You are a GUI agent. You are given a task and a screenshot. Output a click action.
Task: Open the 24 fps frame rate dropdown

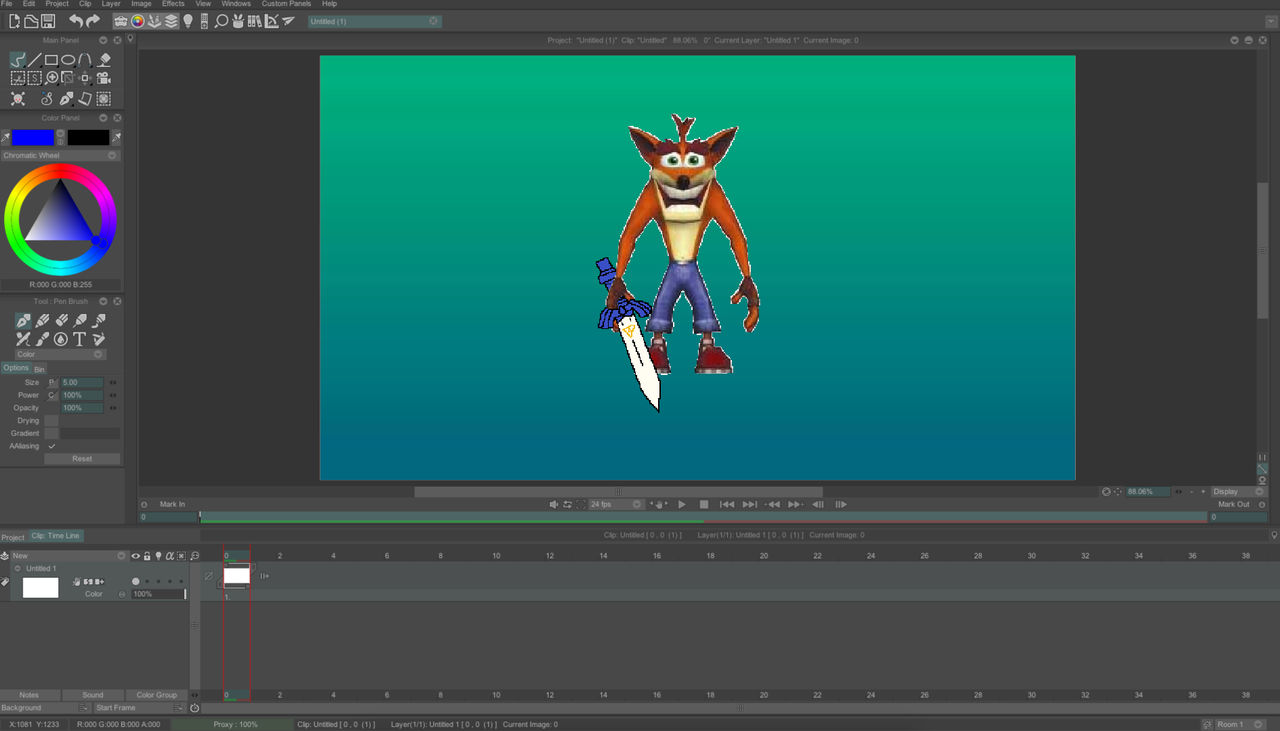click(616, 505)
